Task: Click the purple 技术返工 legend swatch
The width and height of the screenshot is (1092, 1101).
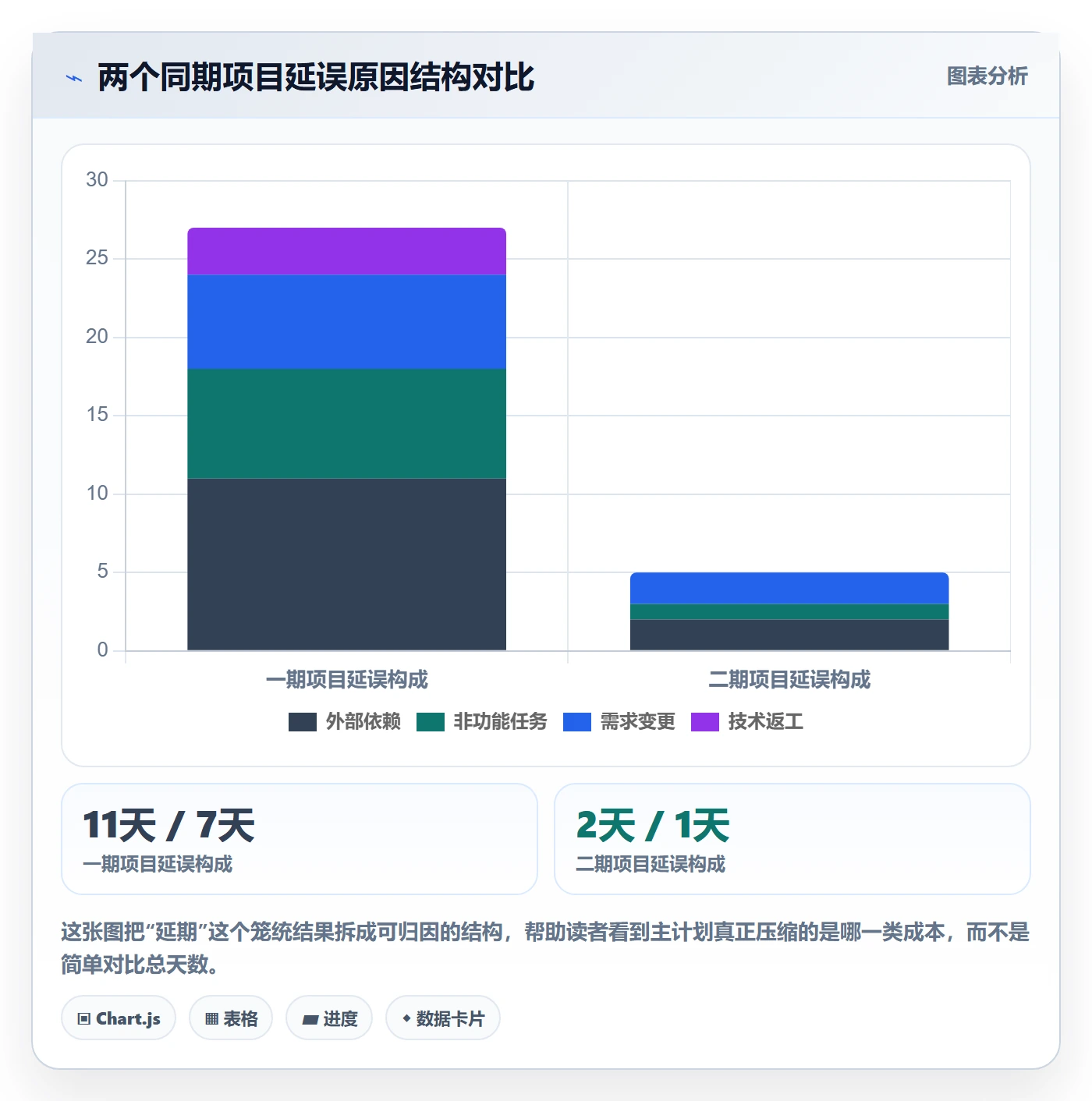Action: (704, 722)
